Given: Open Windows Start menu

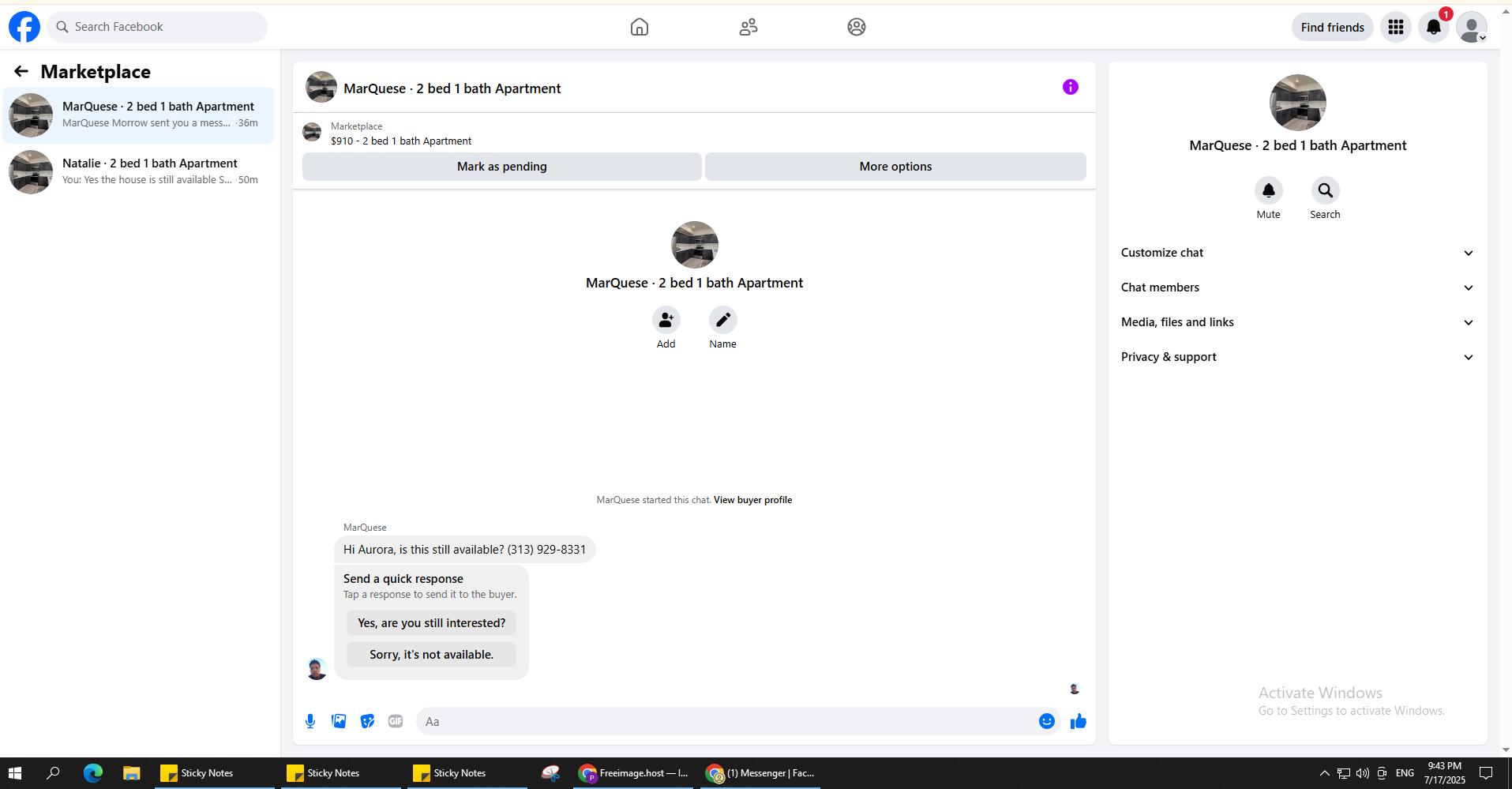Looking at the screenshot, I should pyautogui.click(x=15, y=773).
